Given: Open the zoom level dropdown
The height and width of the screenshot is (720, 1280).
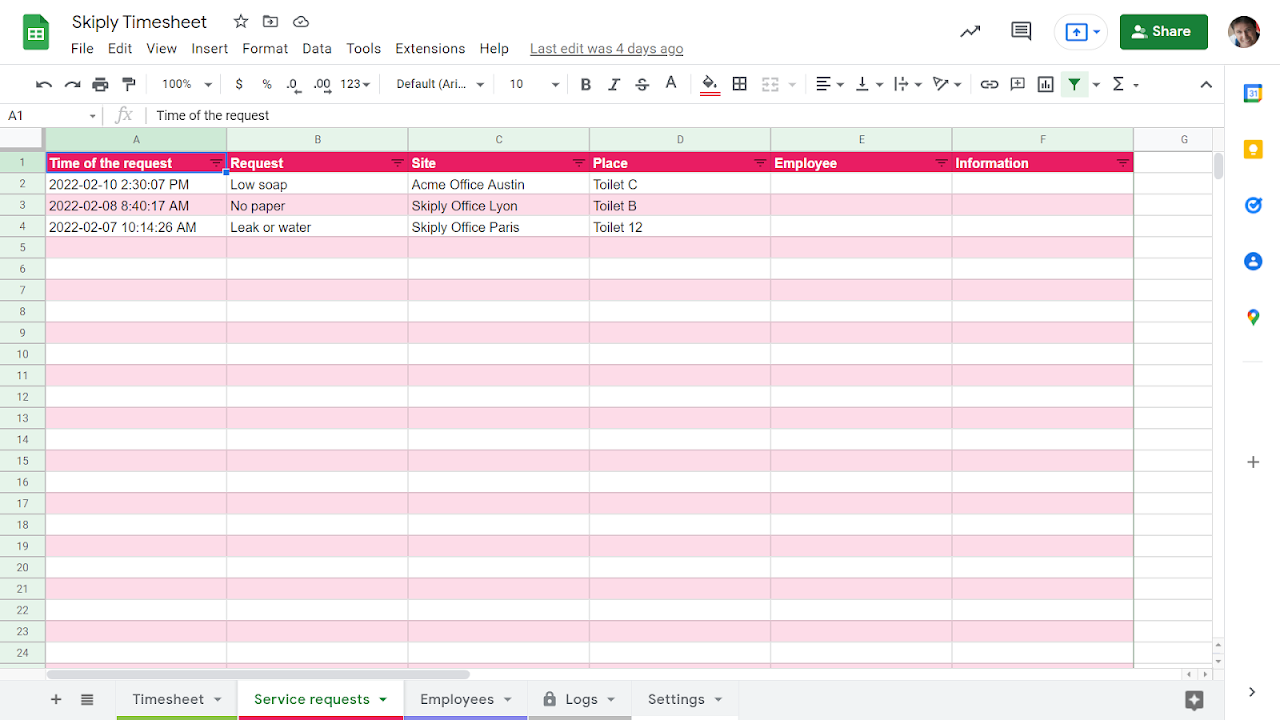Looking at the screenshot, I should point(187,84).
